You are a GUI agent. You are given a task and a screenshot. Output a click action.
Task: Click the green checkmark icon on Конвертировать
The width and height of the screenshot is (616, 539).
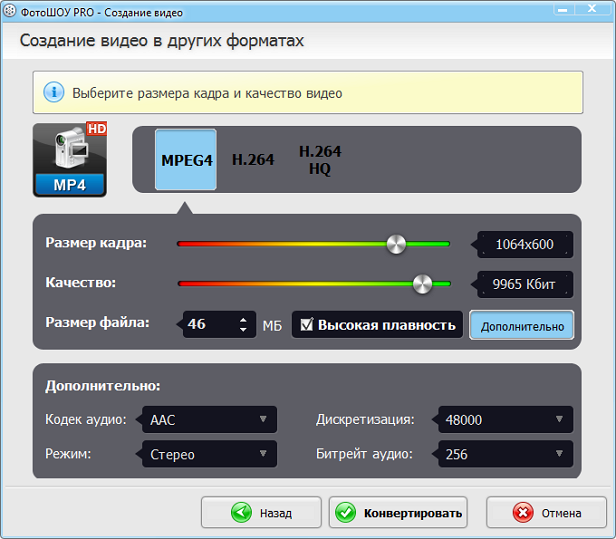pos(346,512)
